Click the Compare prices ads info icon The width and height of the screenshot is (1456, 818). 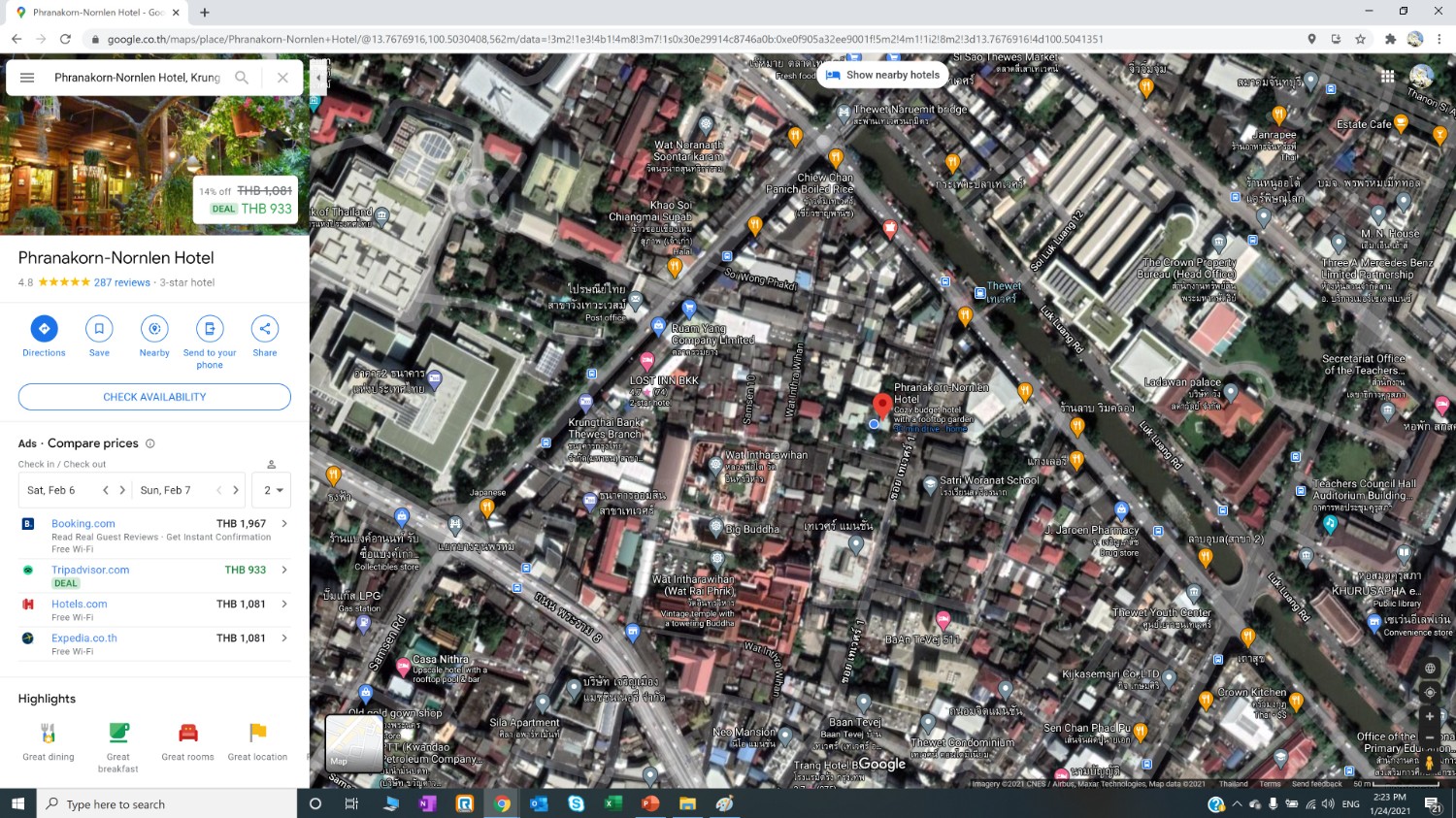pos(150,443)
